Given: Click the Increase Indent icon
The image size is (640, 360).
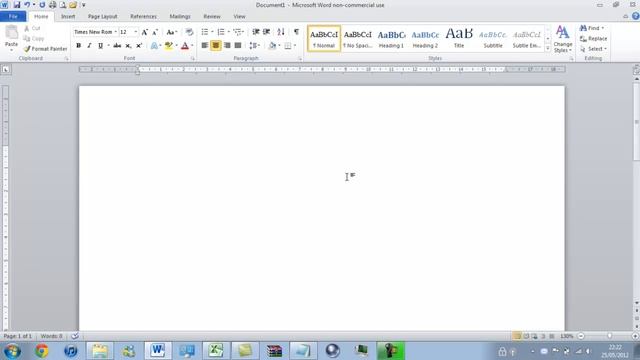Looking at the screenshot, I should 267,32.
